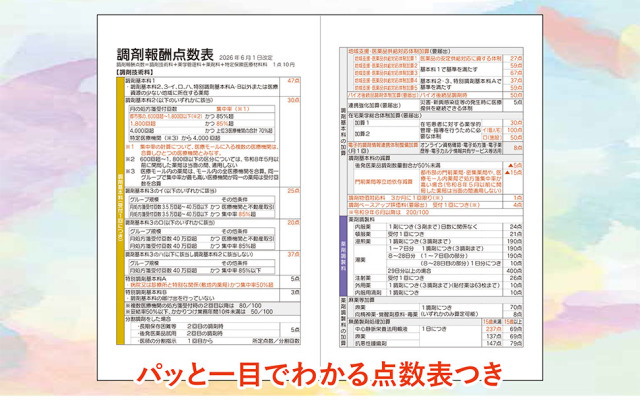Click the title 調剤報酬点数表
Image resolution: width=640 pixels, height=400 pixels.
pos(165,56)
